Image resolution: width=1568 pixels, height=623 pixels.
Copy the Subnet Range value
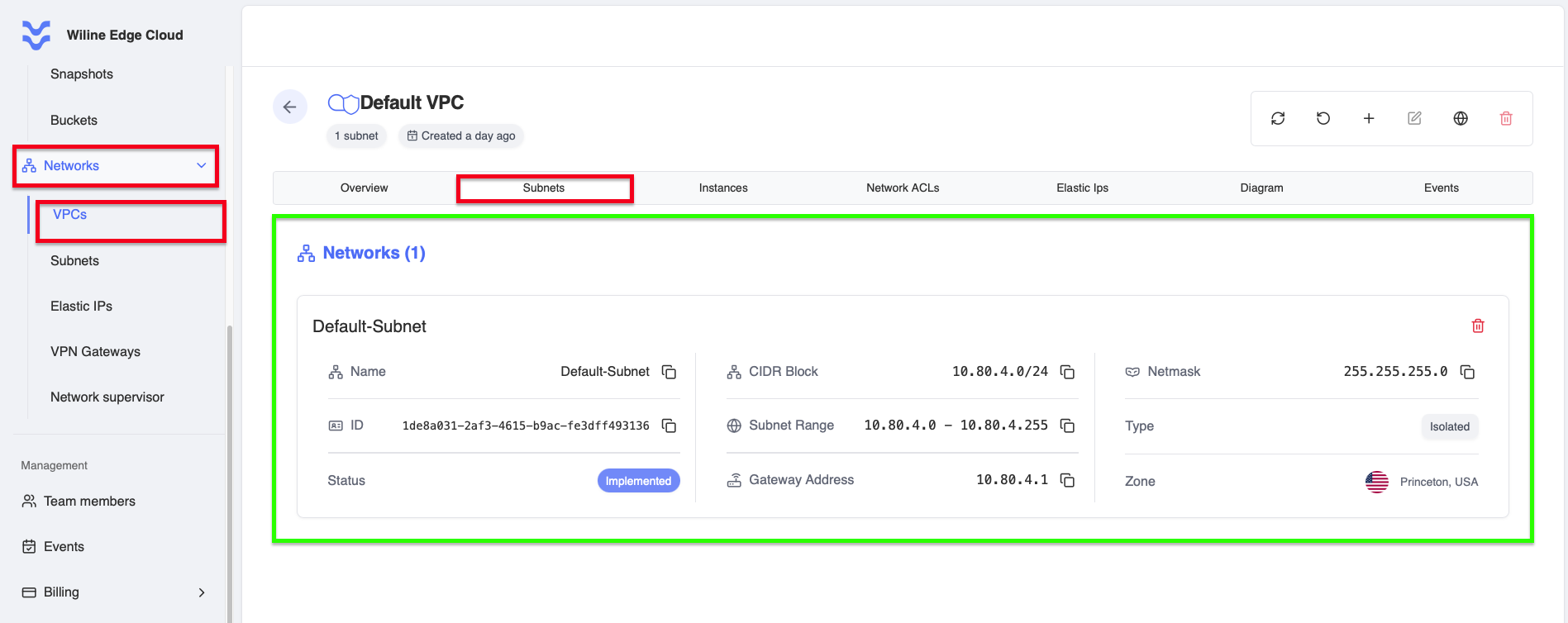[1068, 426]
